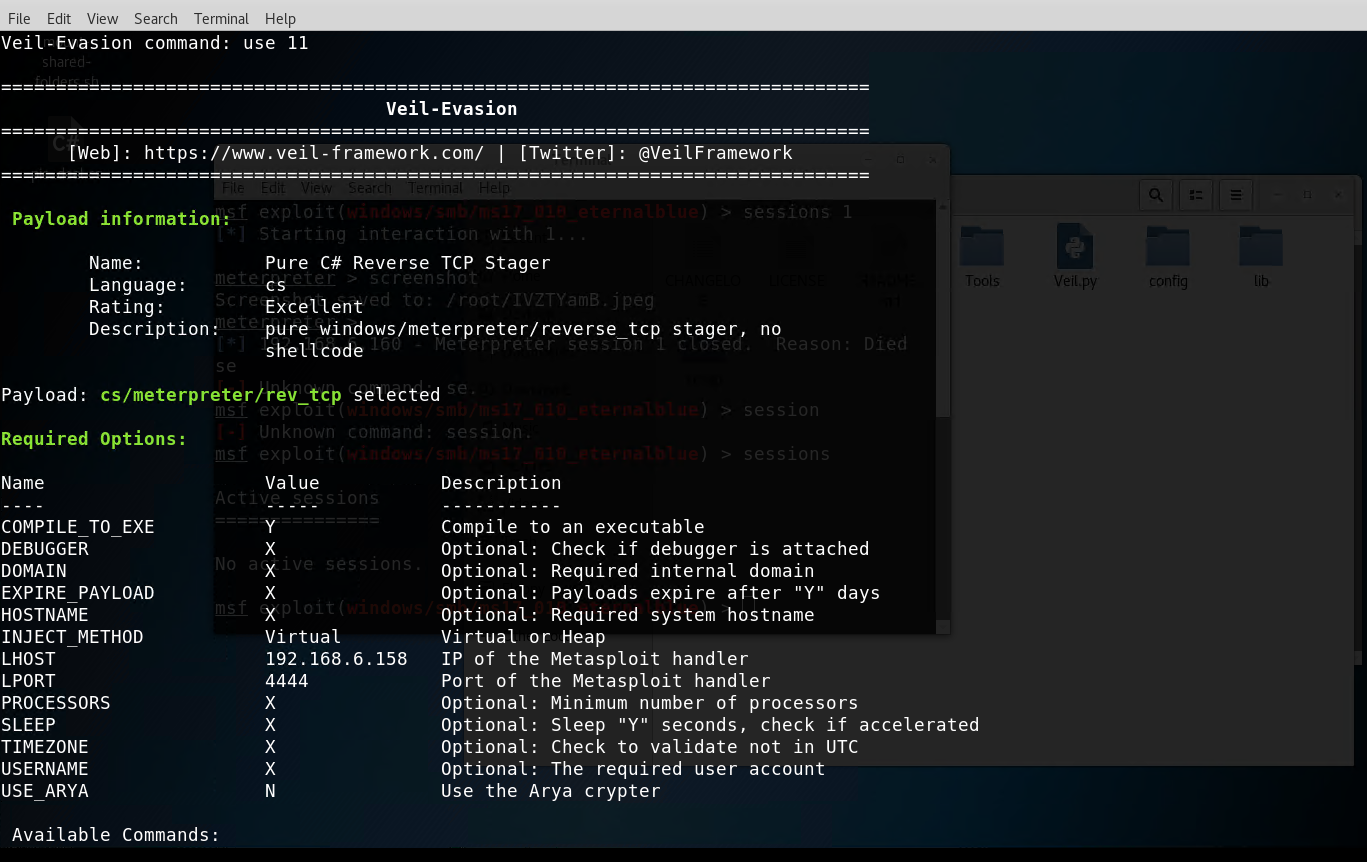
Task: Click the HOSTNAME option name
Action: (x=44, y=615)
